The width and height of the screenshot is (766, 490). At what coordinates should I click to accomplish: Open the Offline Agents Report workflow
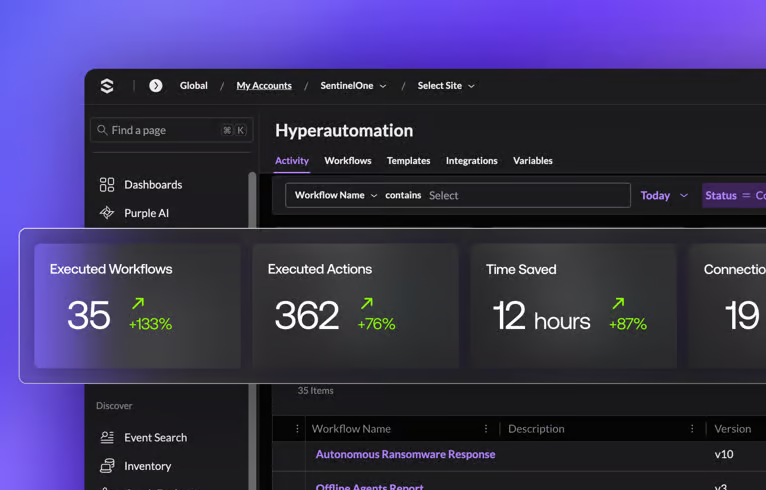click(x=369, y=487)
